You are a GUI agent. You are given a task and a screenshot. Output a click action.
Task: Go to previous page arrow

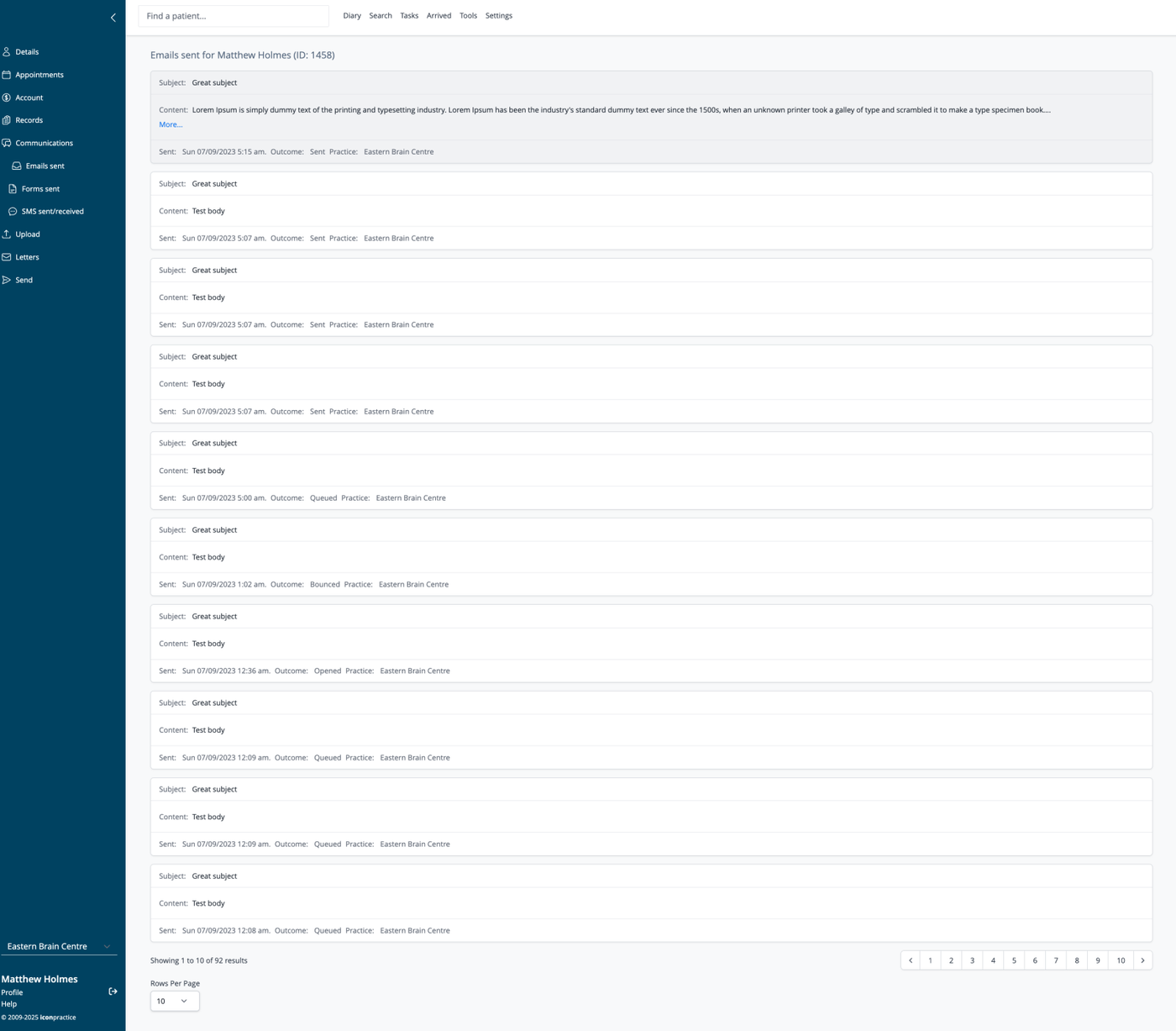coord(911,960)
